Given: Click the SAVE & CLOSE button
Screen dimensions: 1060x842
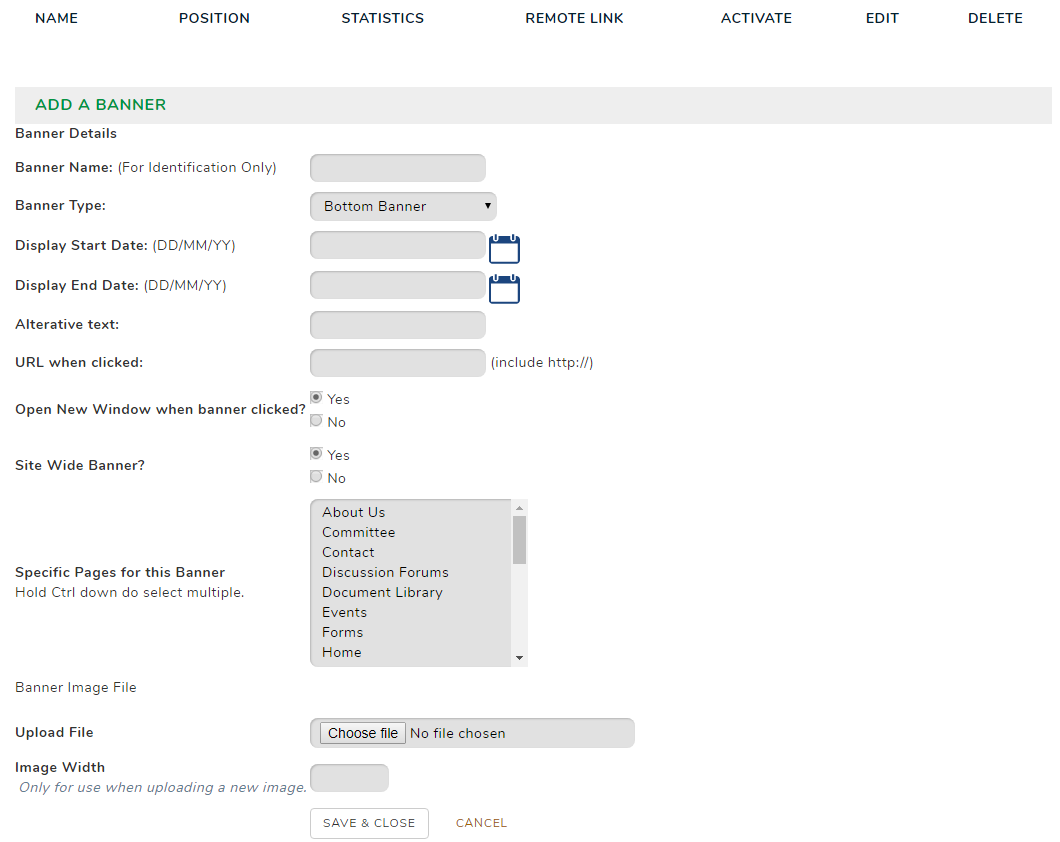Looking at the screenshot, I should pos(369,823).
